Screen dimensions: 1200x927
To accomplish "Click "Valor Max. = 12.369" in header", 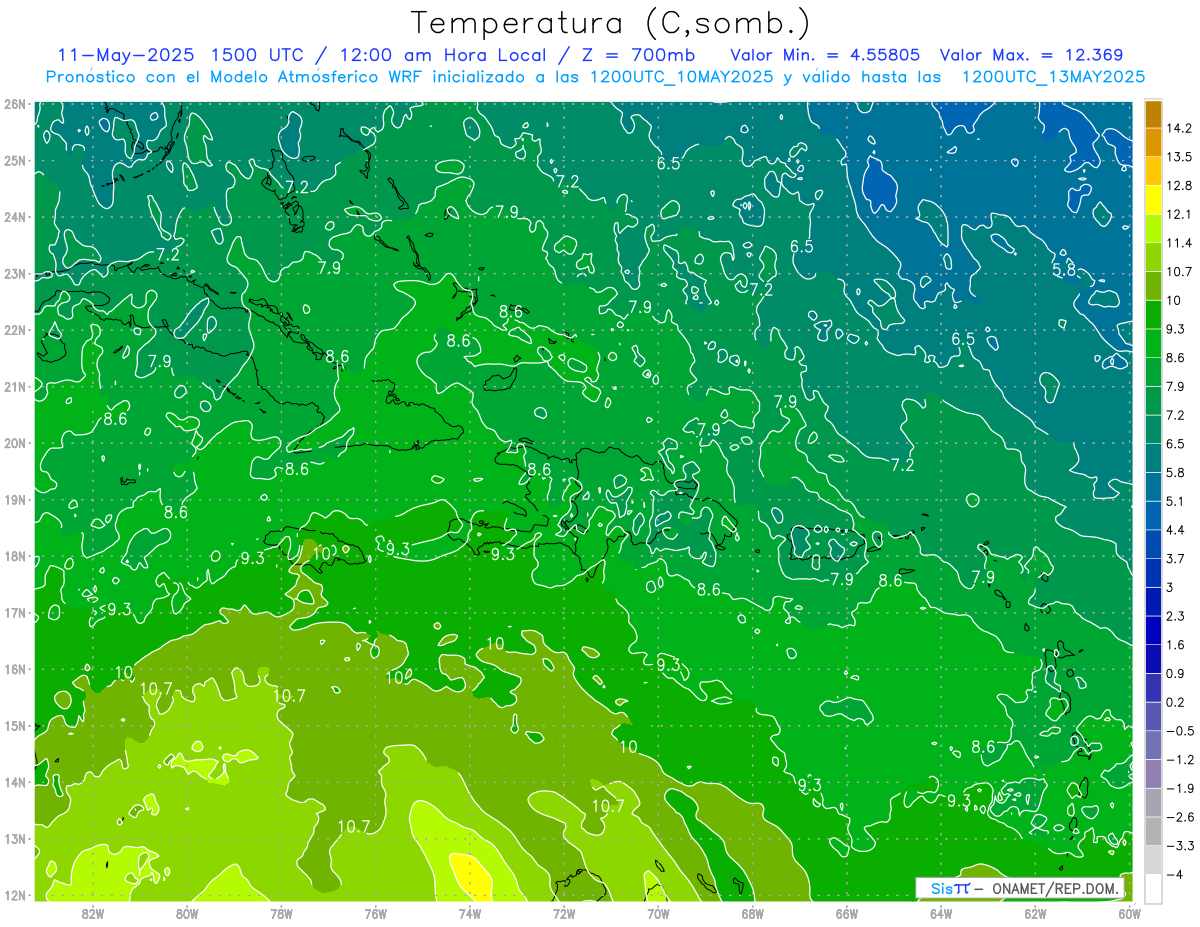I will click(x=1031, y=55).
